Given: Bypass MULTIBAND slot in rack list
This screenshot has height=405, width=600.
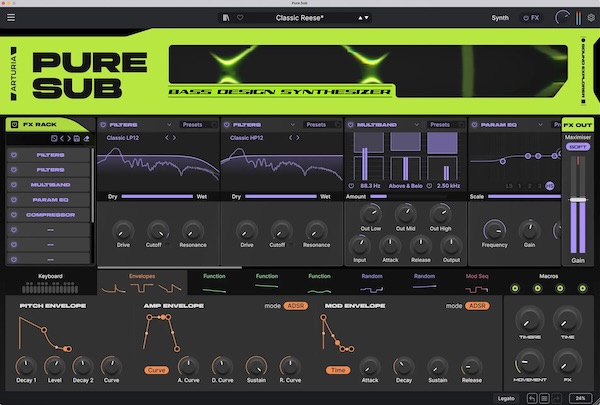Looking at the screenshot, I should click(14, 185).
